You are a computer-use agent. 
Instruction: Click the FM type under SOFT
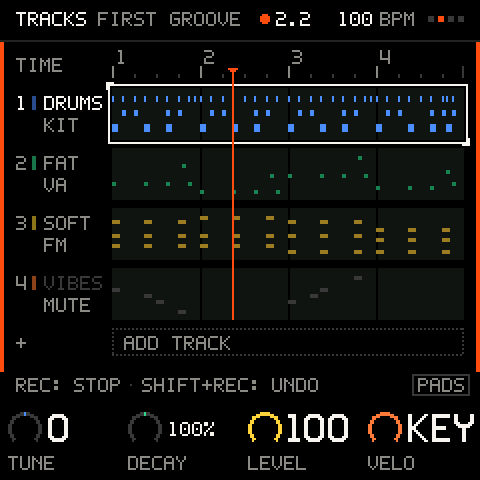[x=55, y=245]
